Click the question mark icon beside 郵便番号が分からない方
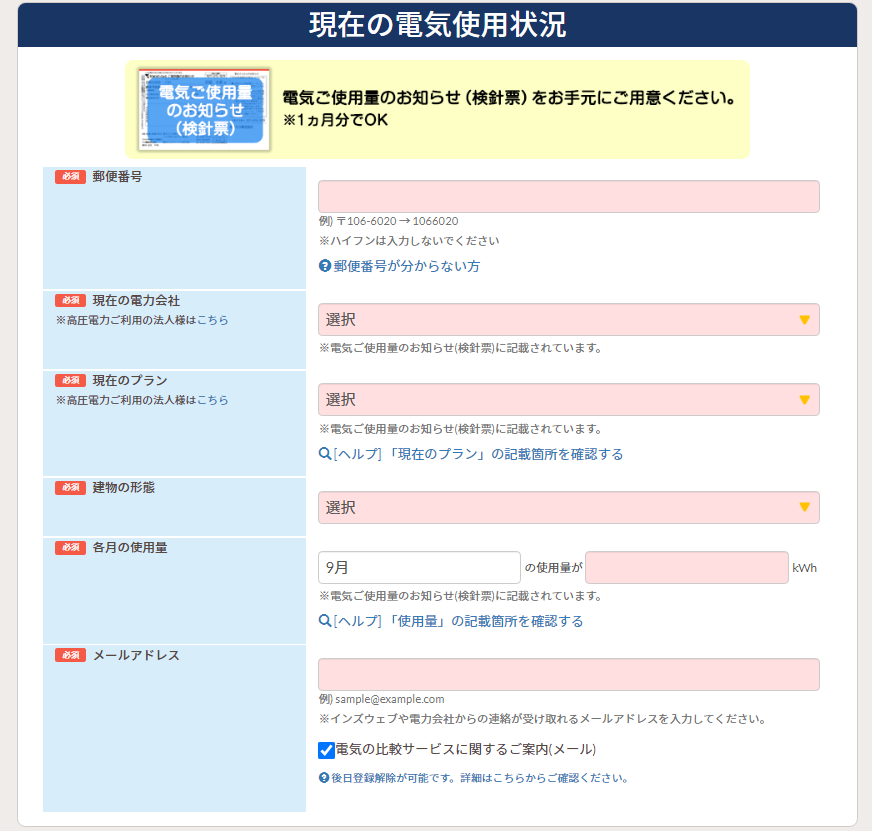The height and width of the screenshot is (831, 872). click(x=325, y=266)
